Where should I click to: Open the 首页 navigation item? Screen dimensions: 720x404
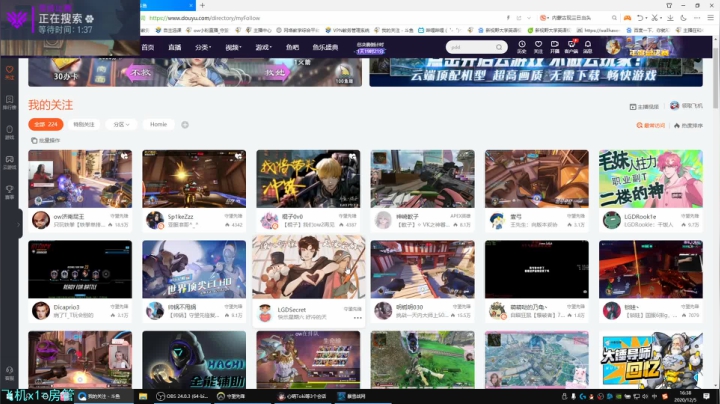(148, 47)
